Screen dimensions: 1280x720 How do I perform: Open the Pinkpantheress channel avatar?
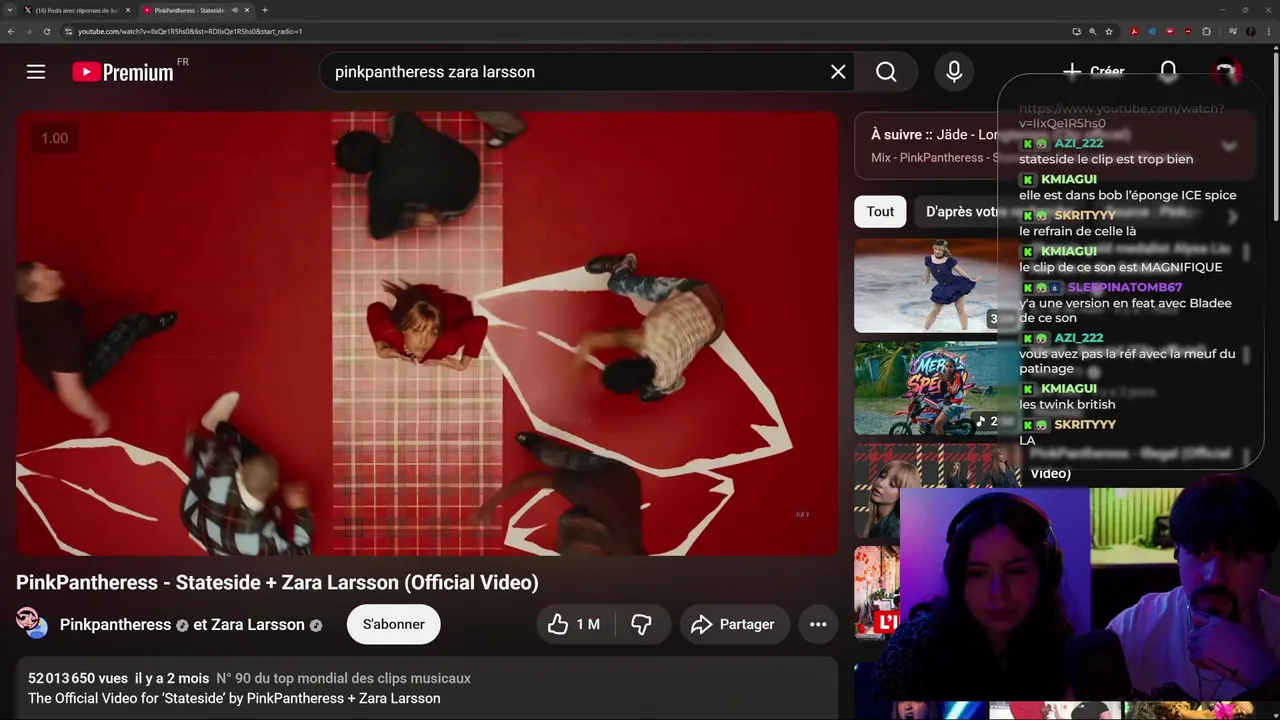point(32,624)
